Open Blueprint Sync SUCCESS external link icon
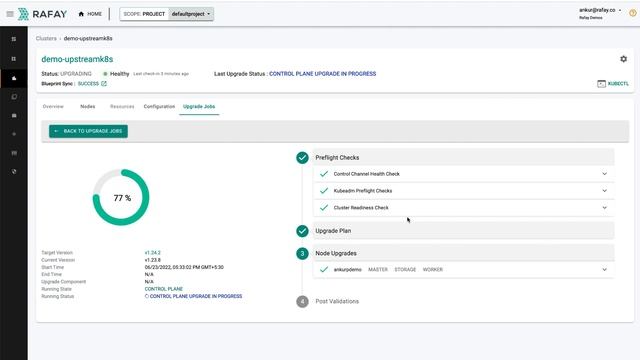 pos(104,84)
